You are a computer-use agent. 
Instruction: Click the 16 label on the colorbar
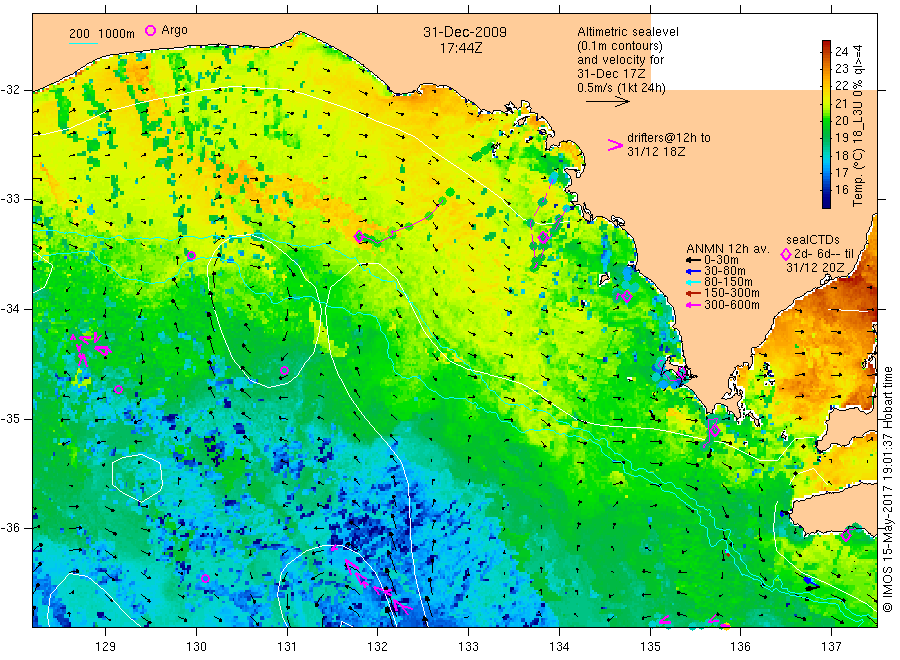coord(841,189)
